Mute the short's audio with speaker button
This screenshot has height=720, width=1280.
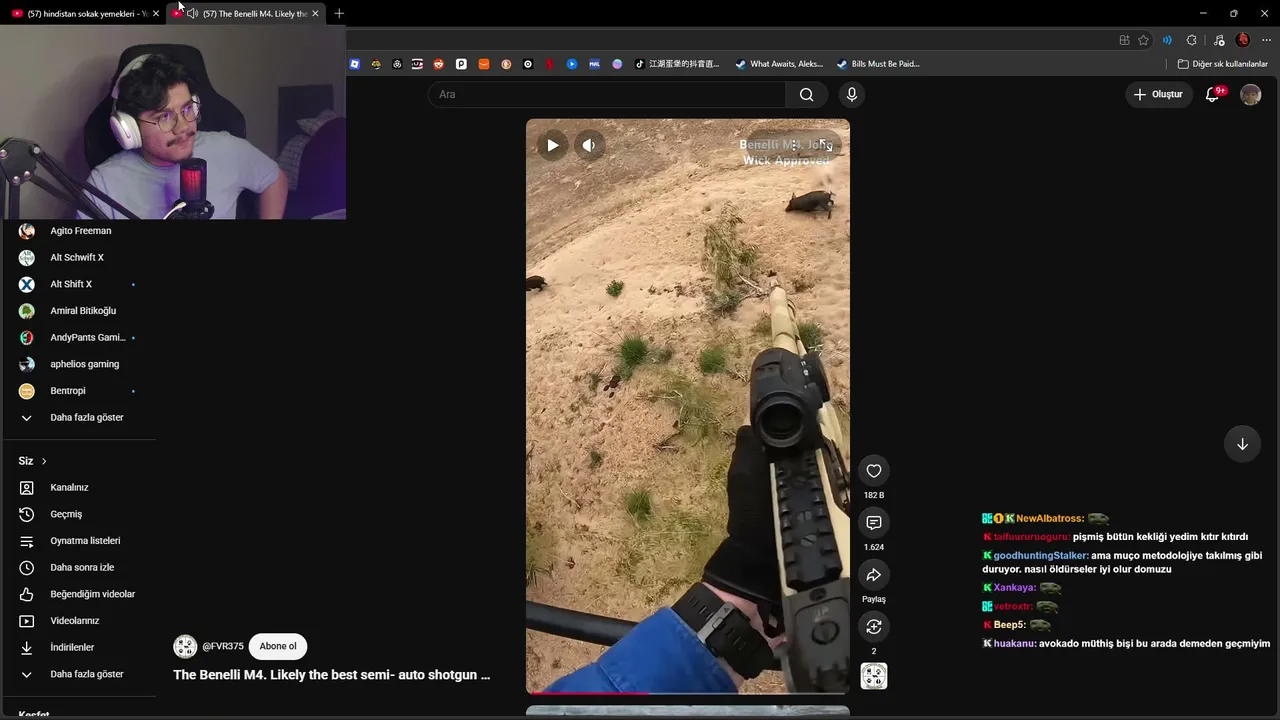click(x=589, y=145)
